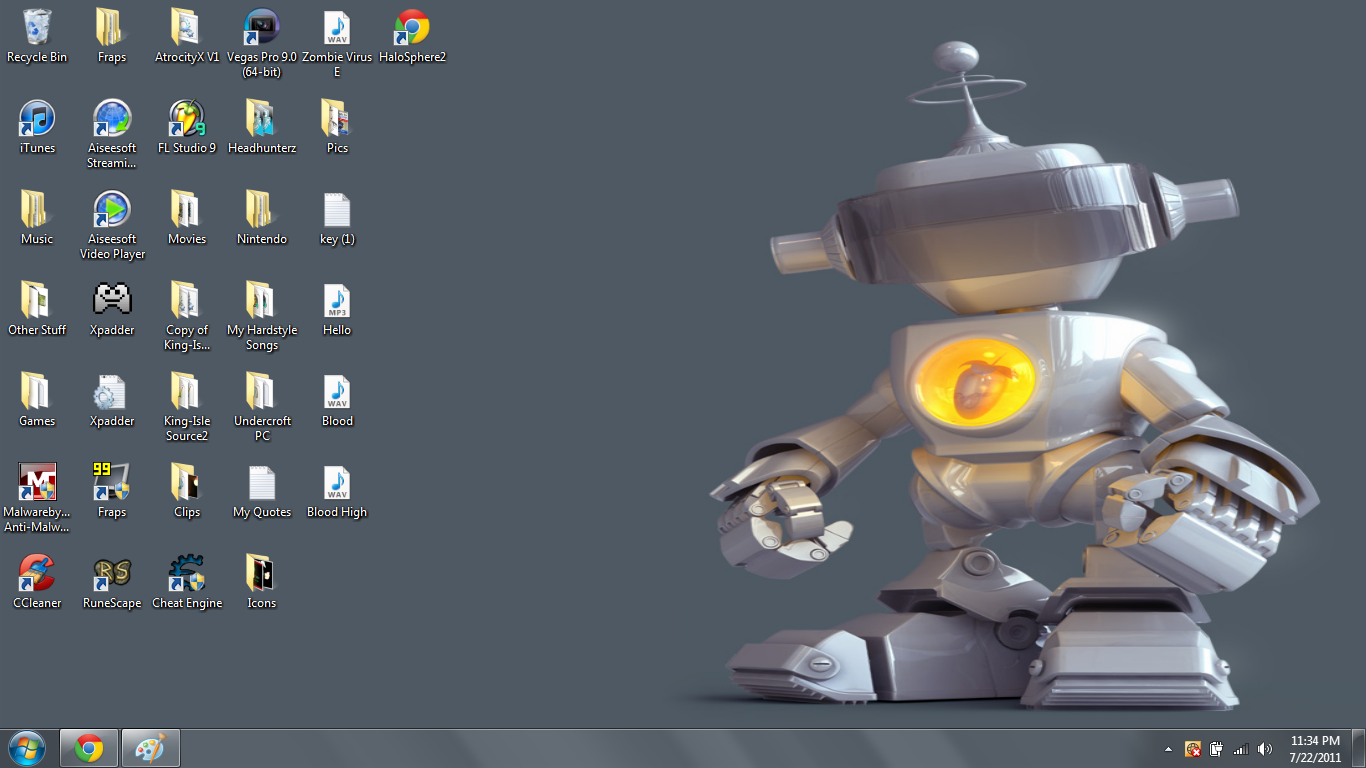Open the volume speaker control
Viewport: 1366px width, 768px height.
click(x=1265, y=749)
